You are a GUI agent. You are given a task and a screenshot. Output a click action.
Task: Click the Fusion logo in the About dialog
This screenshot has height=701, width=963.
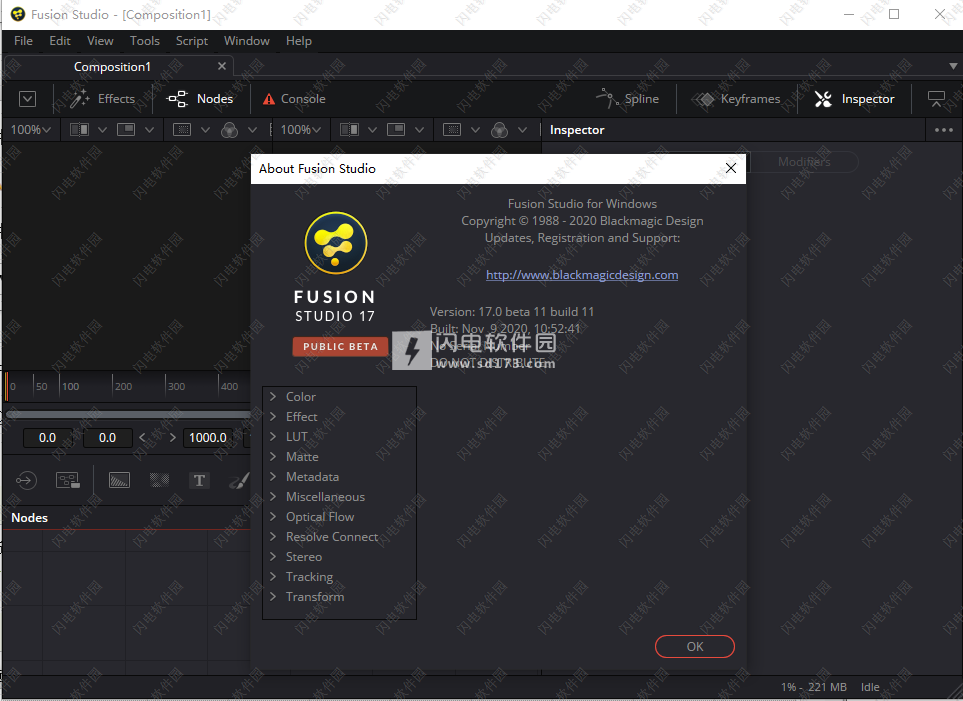point(335,243)
